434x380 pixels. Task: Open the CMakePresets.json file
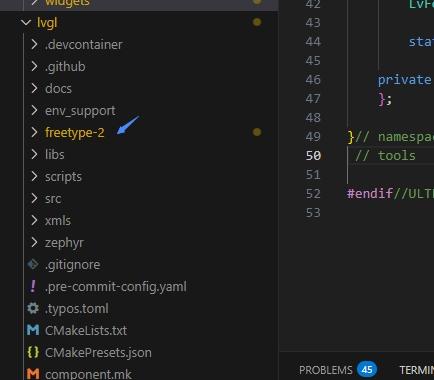point(98,352)
